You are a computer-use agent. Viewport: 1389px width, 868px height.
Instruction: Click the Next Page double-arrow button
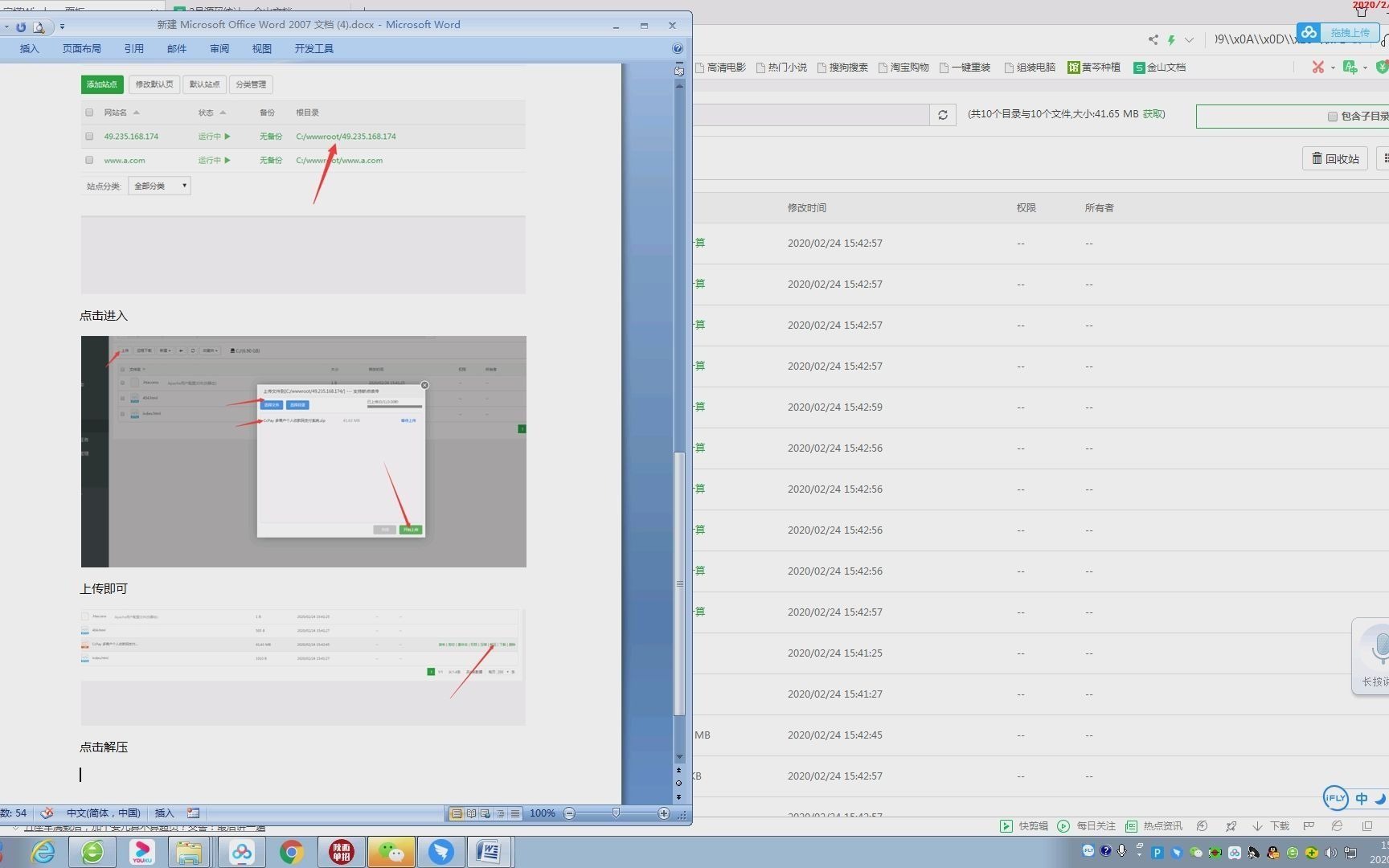click(679, 796)
